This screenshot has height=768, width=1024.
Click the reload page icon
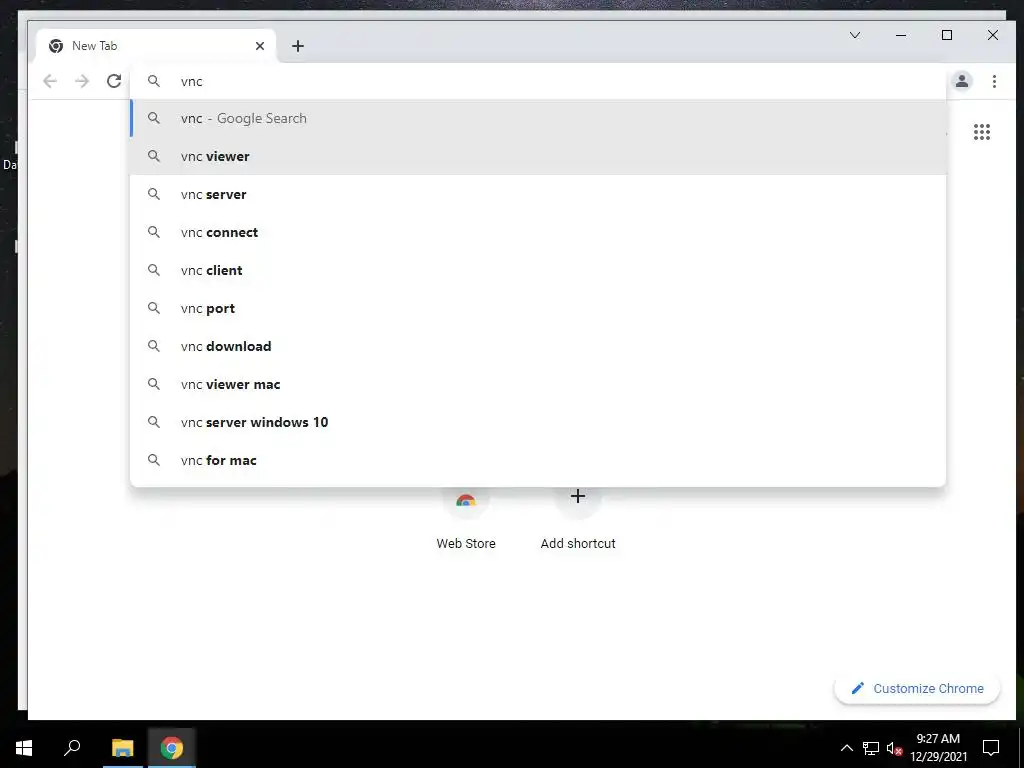click(114, 81)
